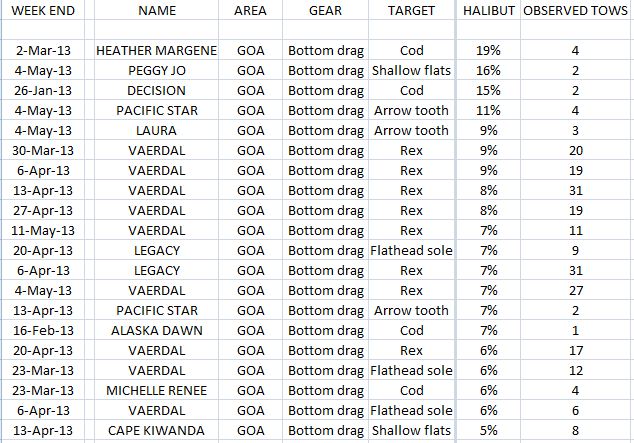Click the LAURA name cell

click(x=156, y=130)
